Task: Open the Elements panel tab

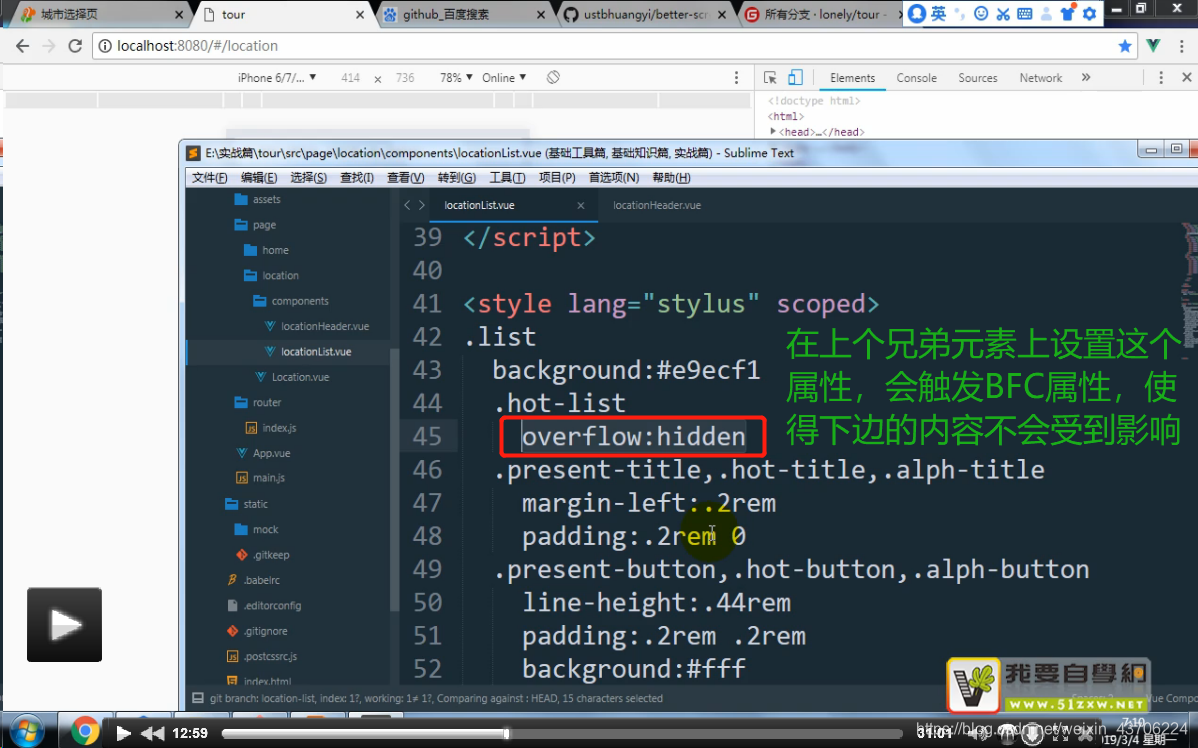Action: tap(852, 78)
